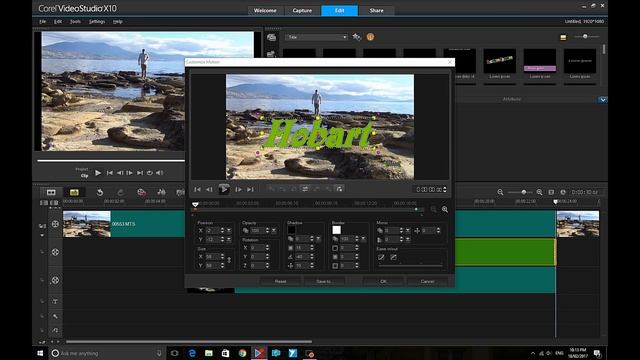
Task: Close the Customize Motion dialog window
Action: click(450, 62)
